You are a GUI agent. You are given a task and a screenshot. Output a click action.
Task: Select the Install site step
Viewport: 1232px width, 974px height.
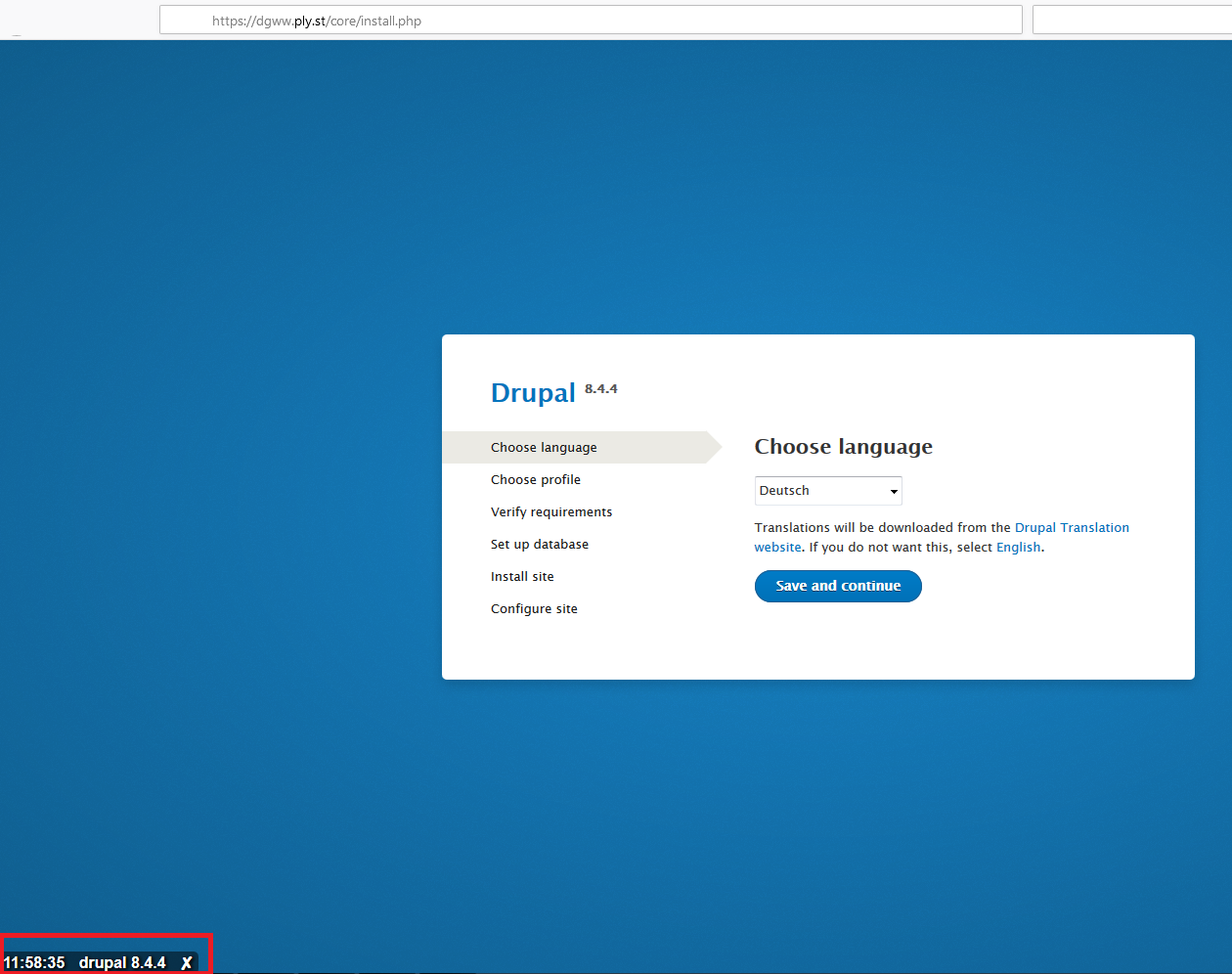pos(522,577)
